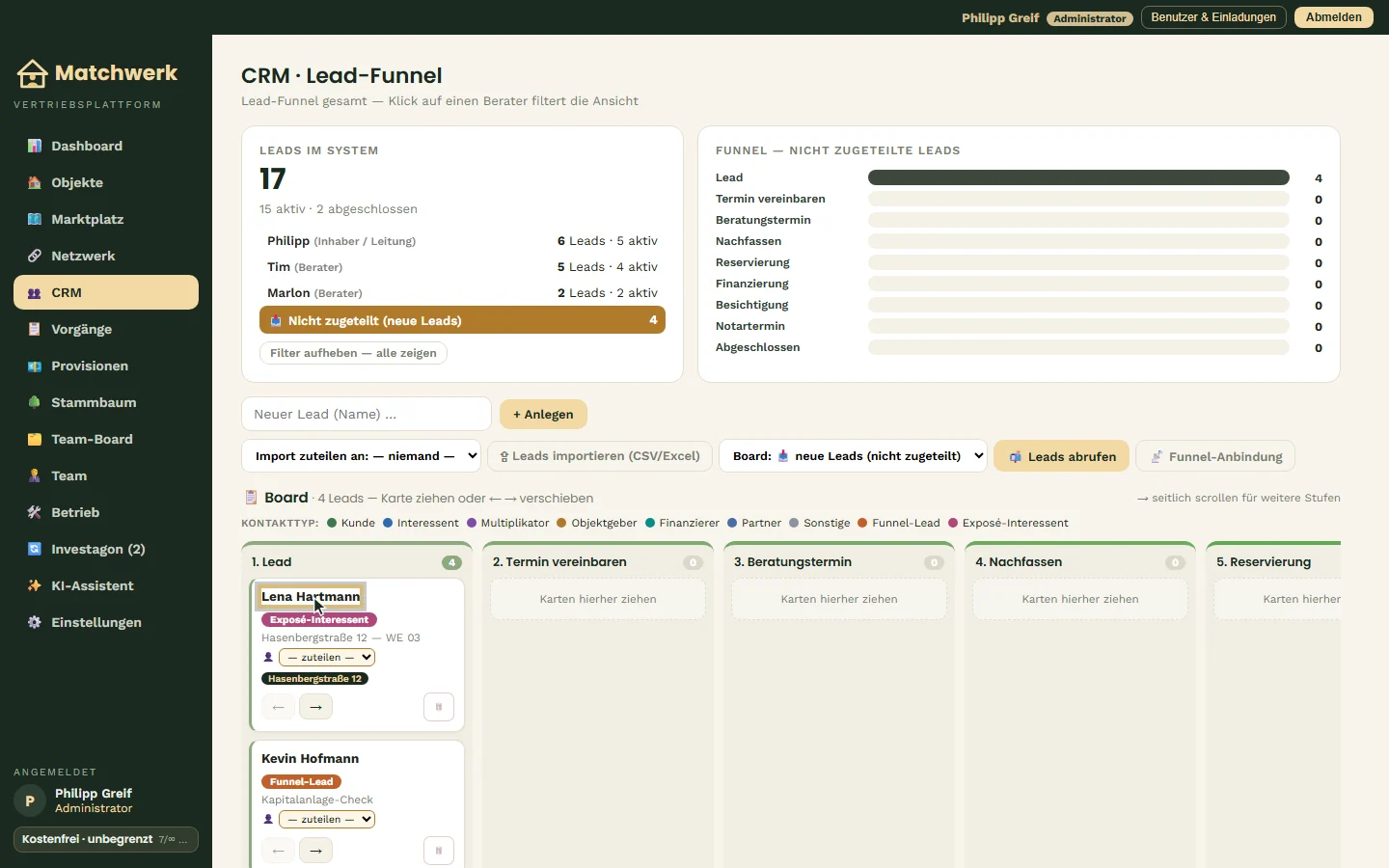Screen dimensions: 1389x868
Task: Click the 'Benutzer & Einladungen' button
Action: pyautogui.click(x=1213, y=17)
